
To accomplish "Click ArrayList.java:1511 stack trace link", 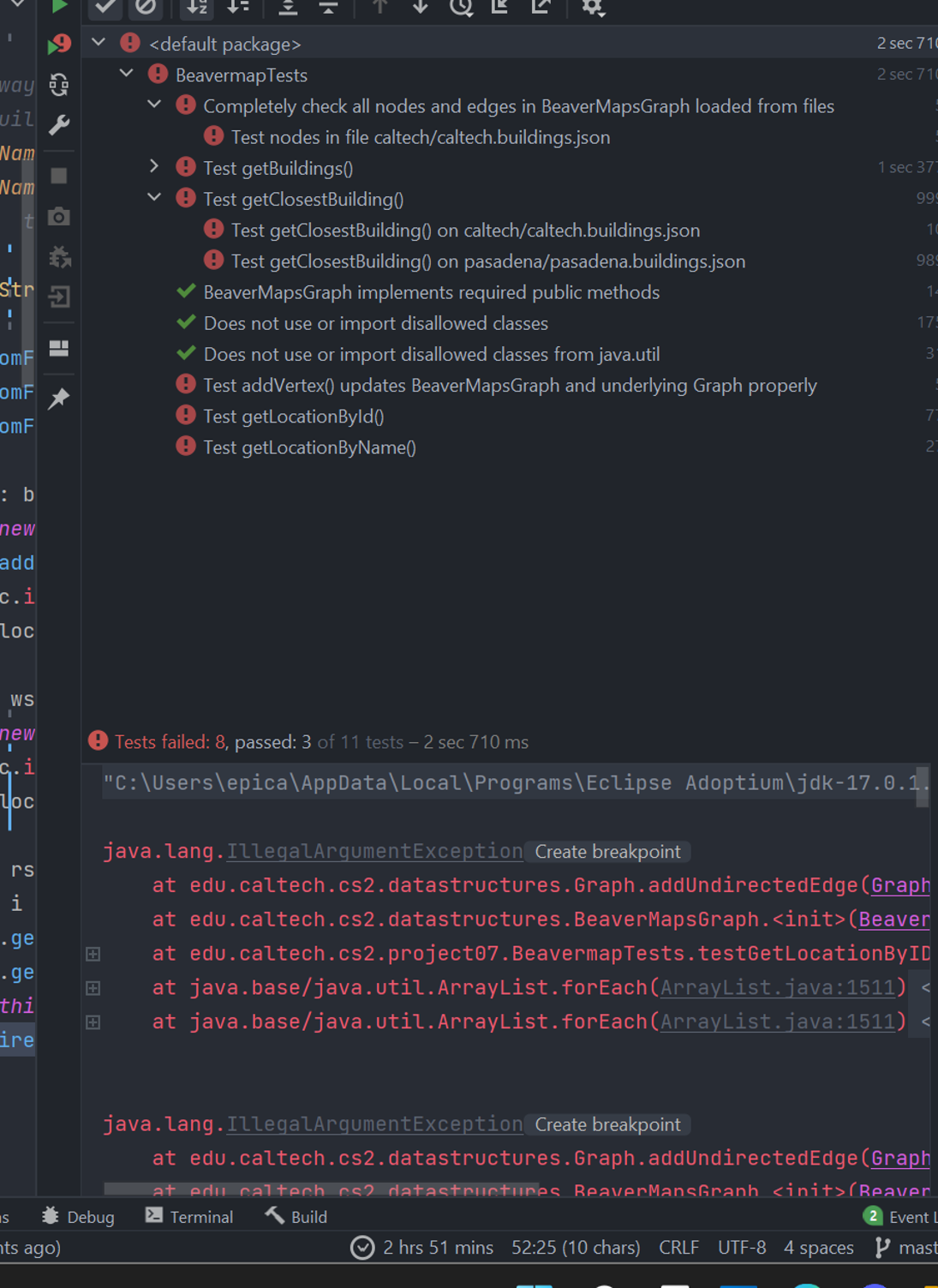I will coord(777,988).
